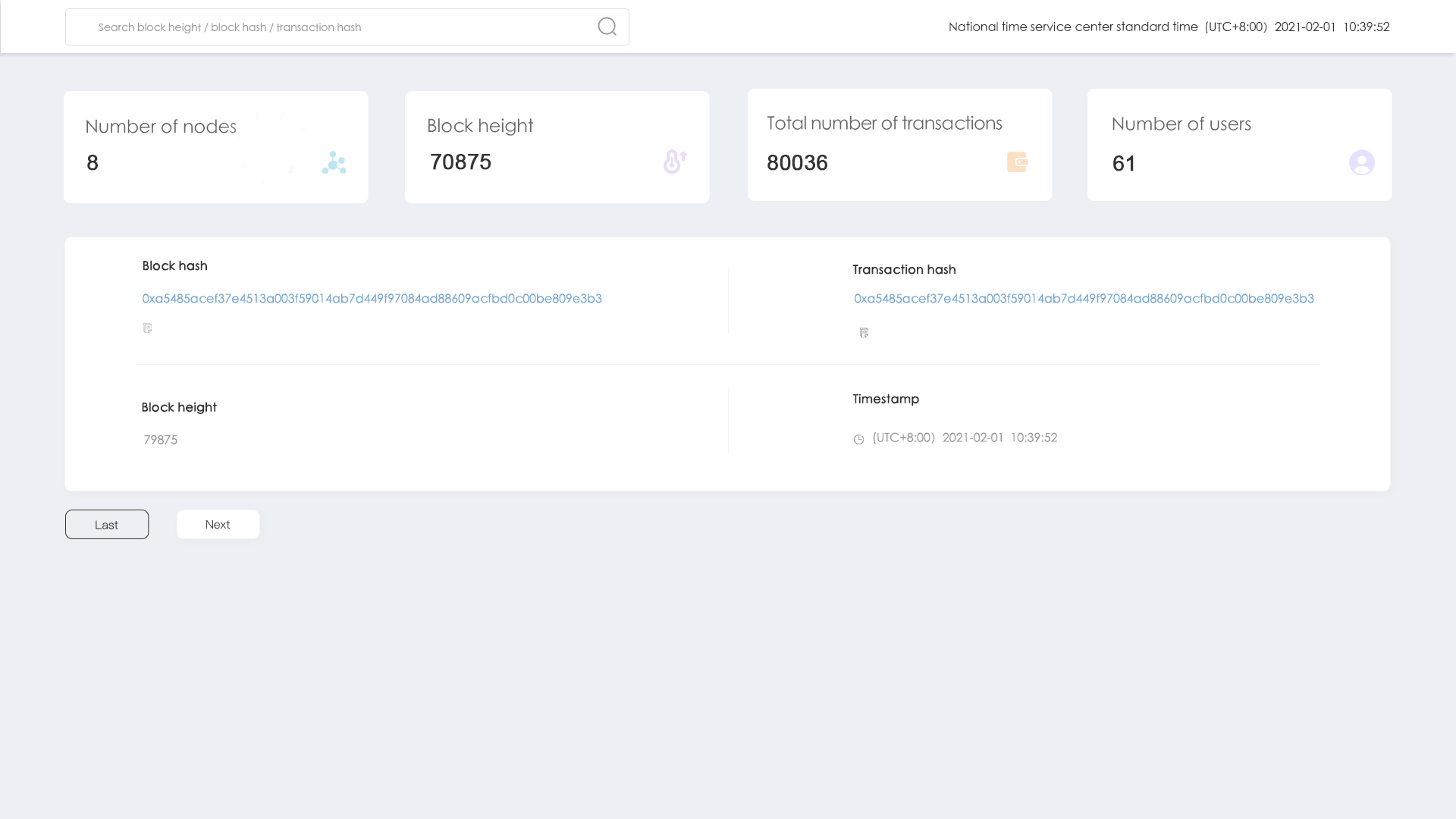This screenshot has height=819, width=1456.
Task: Focus the block/transaction search field
Action: [334, 27]
